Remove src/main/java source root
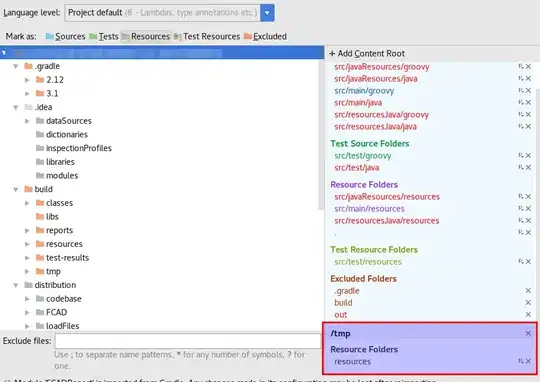540x382 pixels. pyautogui.click(x=528, y=102)
